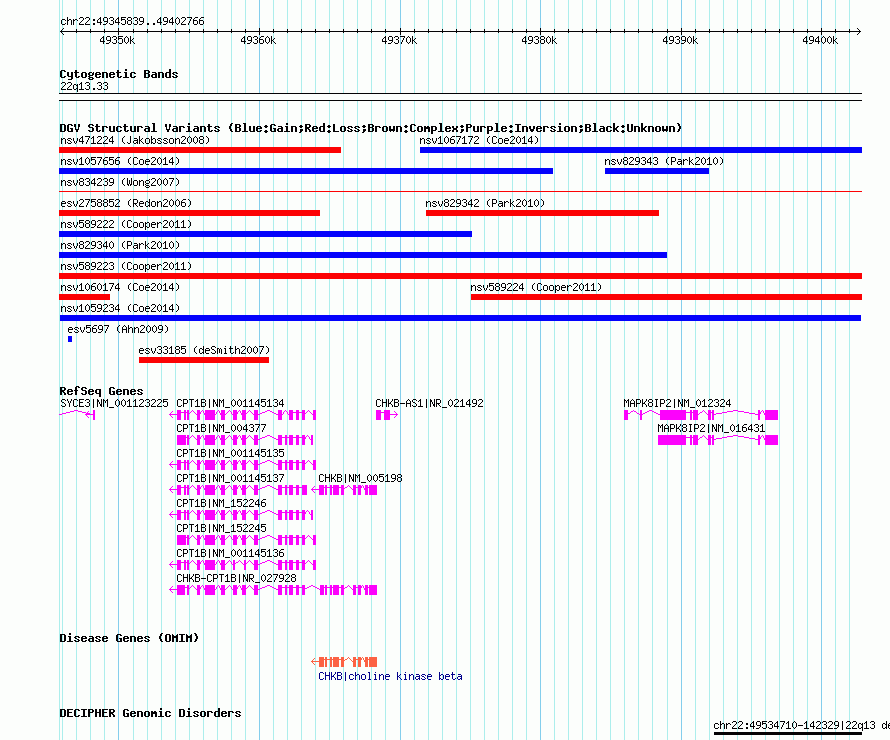The image size is (890, 740).
Task: Click the 49400k ruler tick label
Action: [x=820, y=40]
